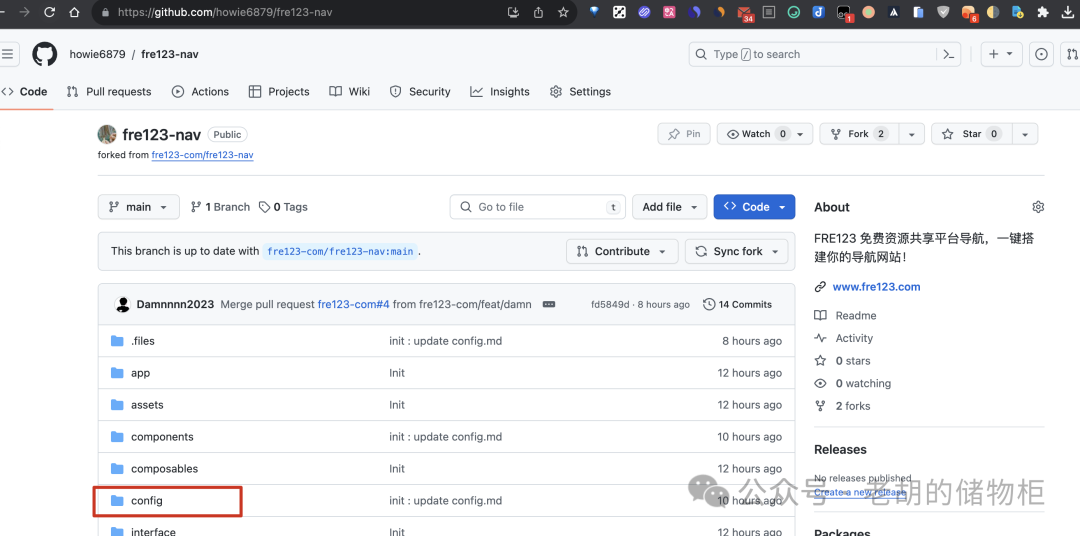Switch to the Settings tab
The width and height of the screenshot is (1080, 536).
[580, 92]
